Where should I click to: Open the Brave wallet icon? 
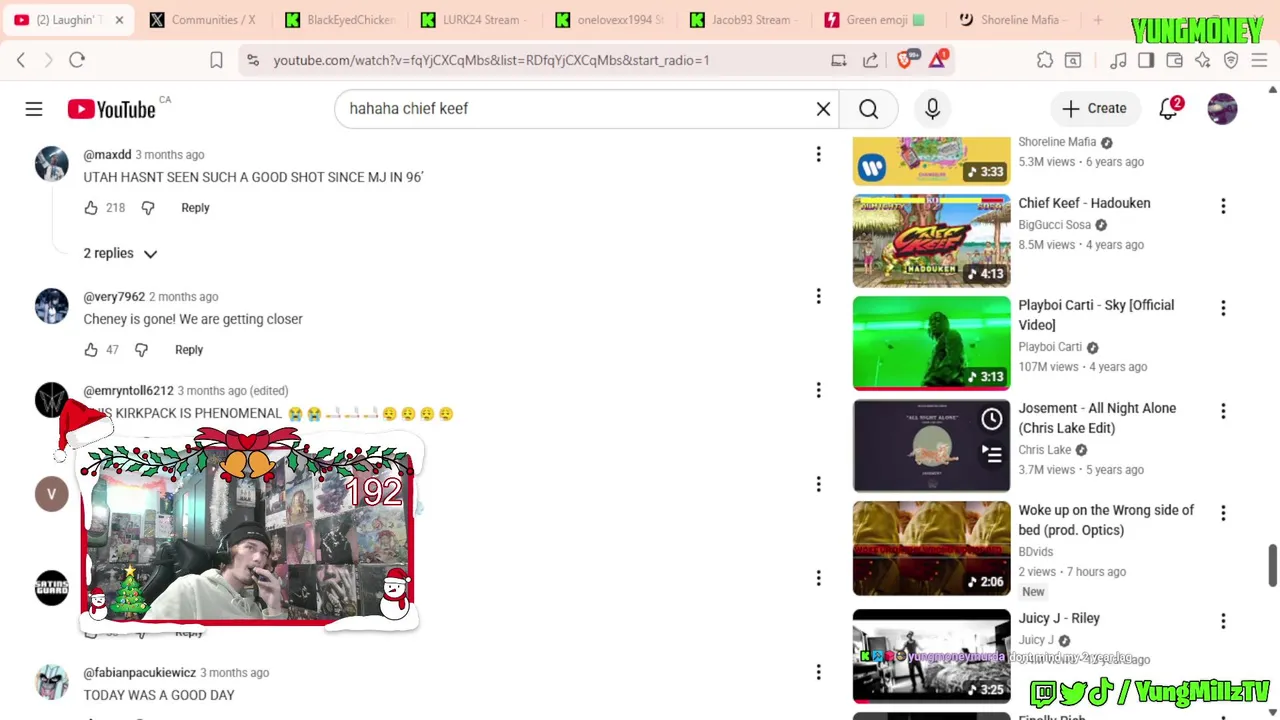tap(1174, 60)
